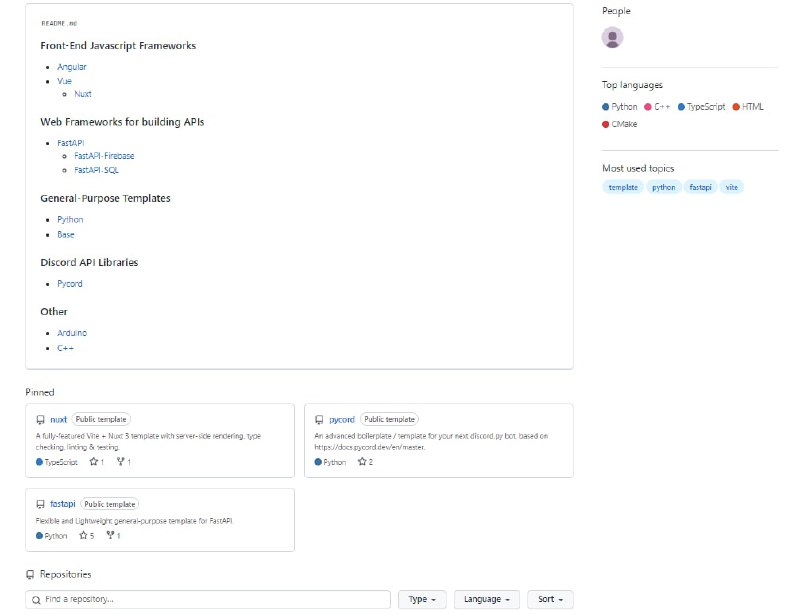Open the Angular link in README

pyautogui.click(x=72, y=67)
